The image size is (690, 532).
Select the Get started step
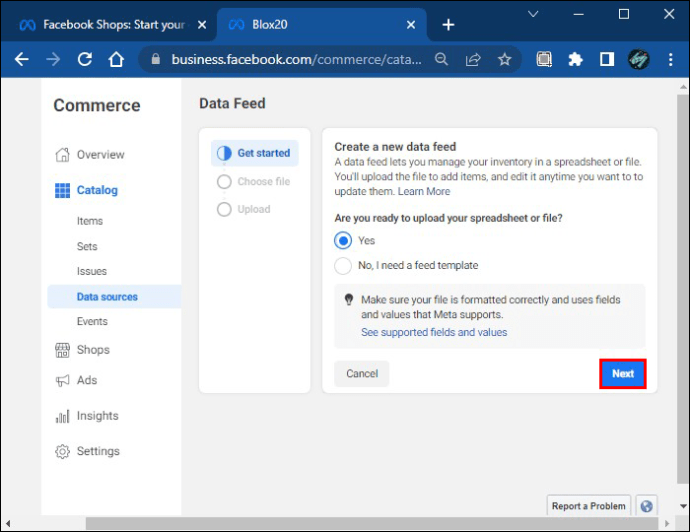[x=255, y=153]
